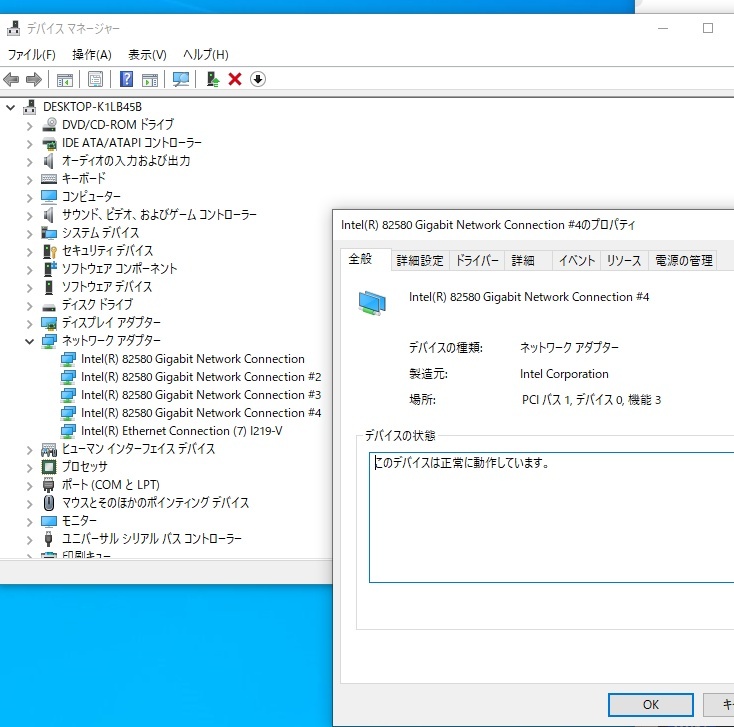Click the モニター icon in tree
Screen dimensions: 734x727
(x=49, y=521)
